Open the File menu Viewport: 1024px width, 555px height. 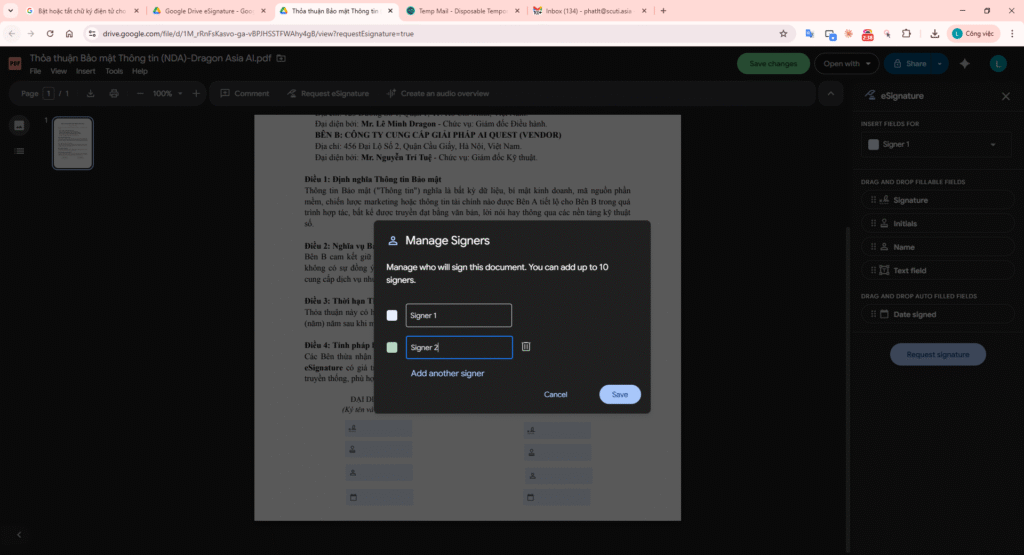35,72
